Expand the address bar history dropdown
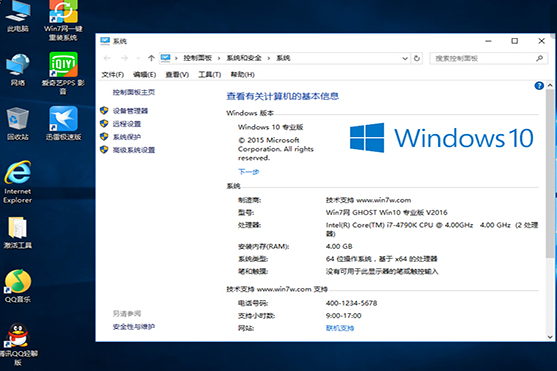This screenshot has width=557, height=371. 405,58
